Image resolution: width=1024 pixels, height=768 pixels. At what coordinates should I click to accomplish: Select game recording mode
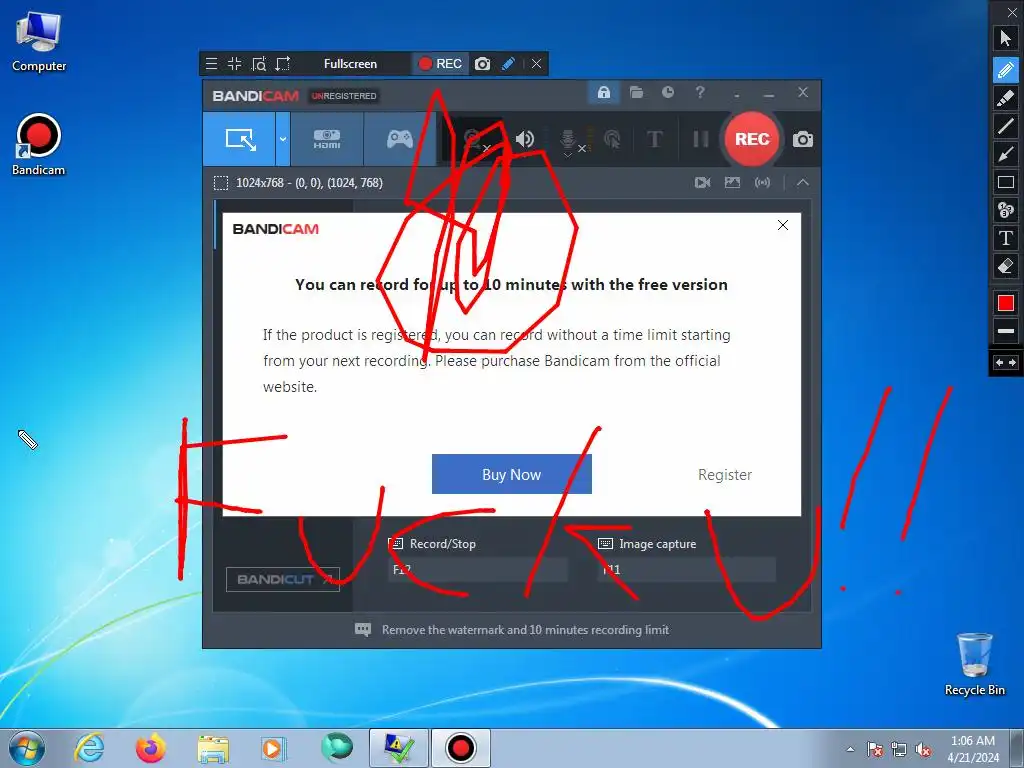point(400,138)
